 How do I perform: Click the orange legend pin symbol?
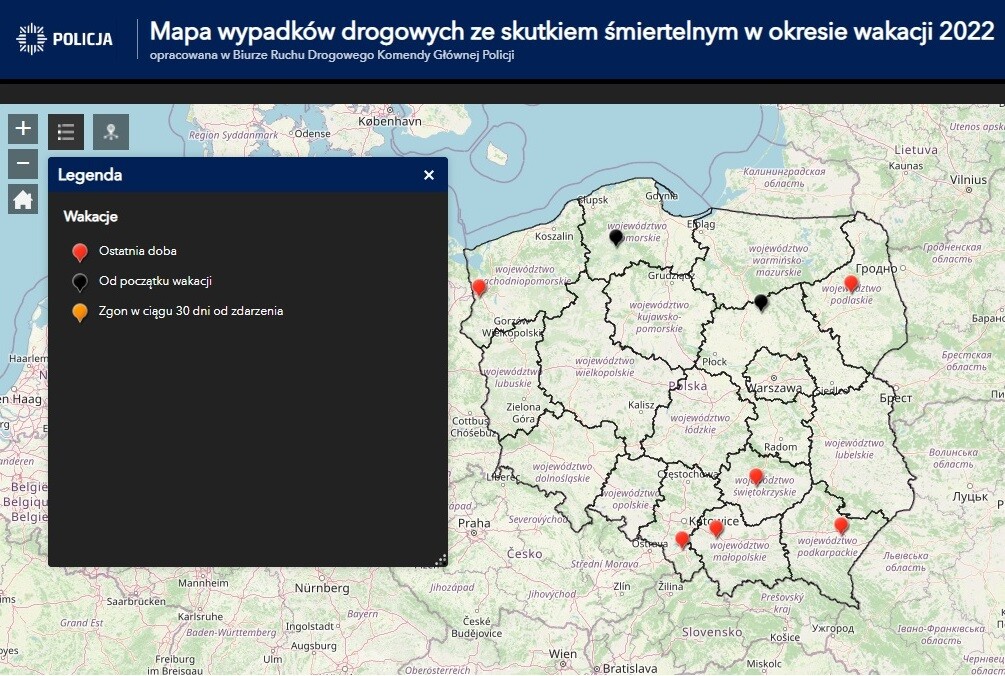pyautogui.click(x=80, y=313)
